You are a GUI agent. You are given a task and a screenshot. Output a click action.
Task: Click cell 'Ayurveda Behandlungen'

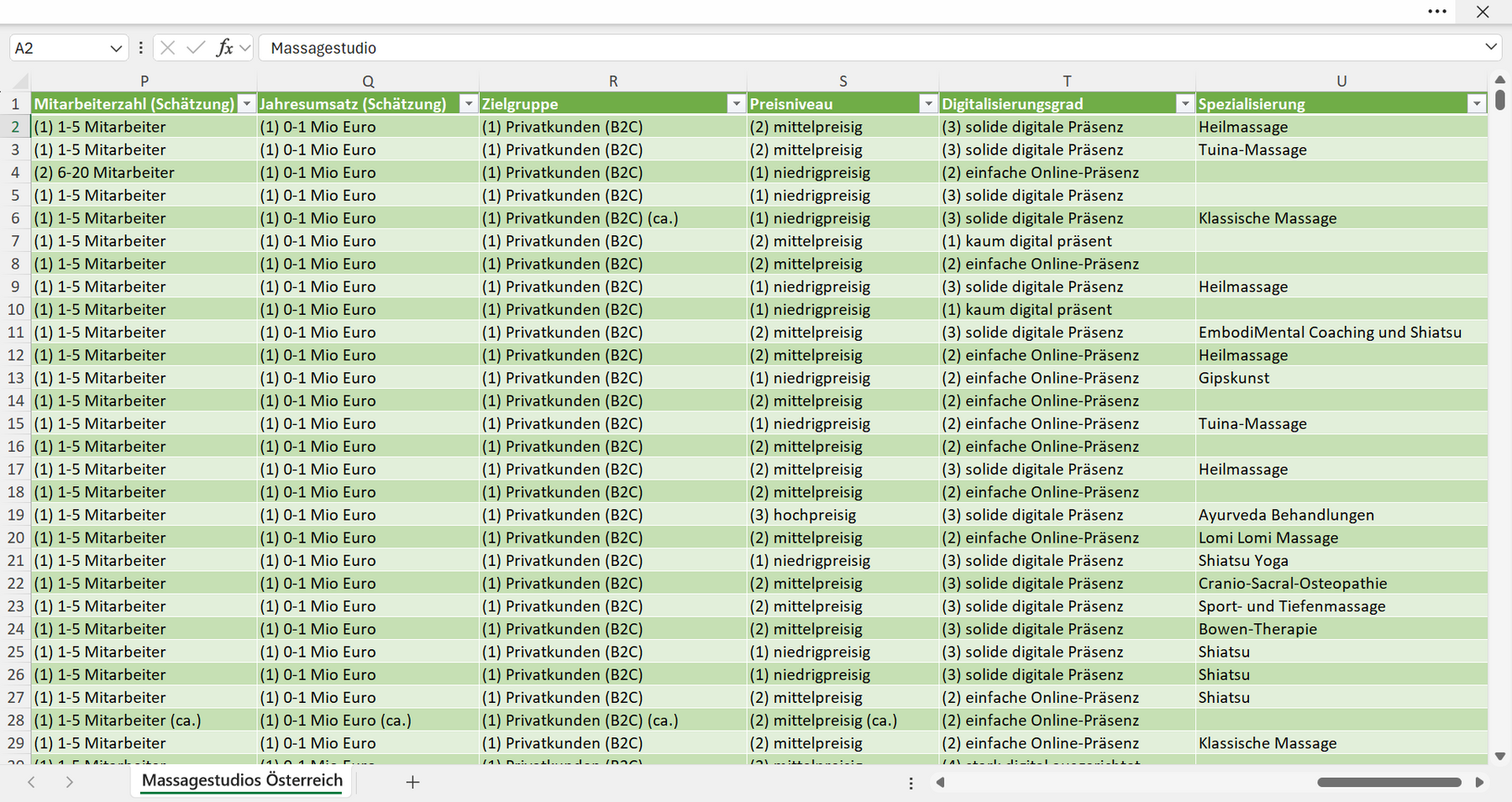(x=1341, y=515)
